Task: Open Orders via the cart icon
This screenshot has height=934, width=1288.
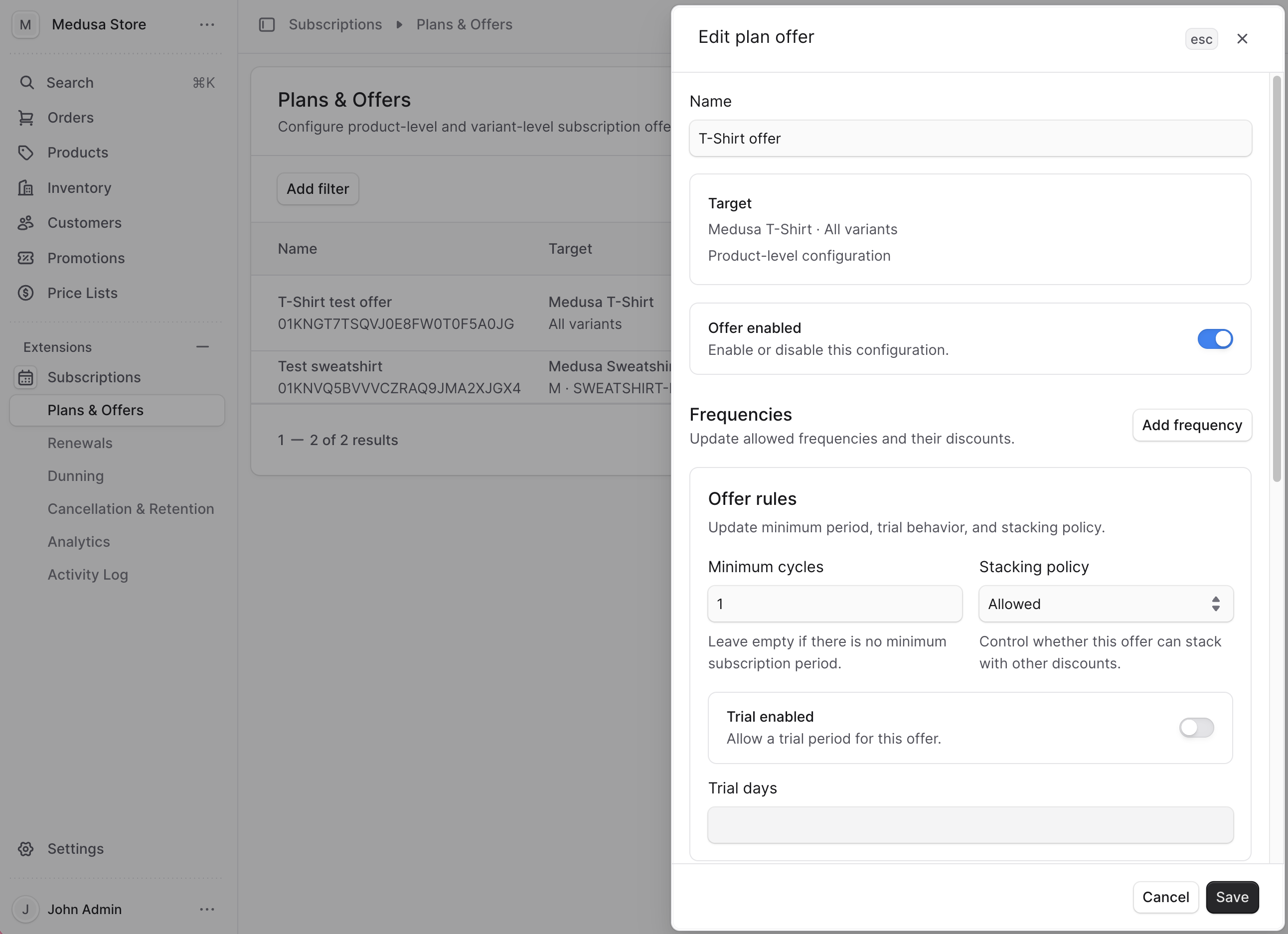Action: click(x=26, y=118)
